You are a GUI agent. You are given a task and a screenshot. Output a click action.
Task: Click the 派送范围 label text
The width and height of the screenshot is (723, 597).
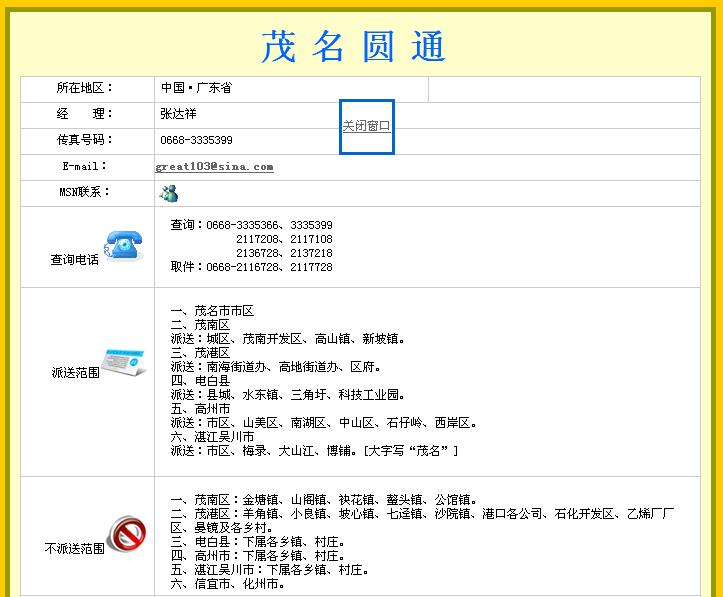click(75, 373)
